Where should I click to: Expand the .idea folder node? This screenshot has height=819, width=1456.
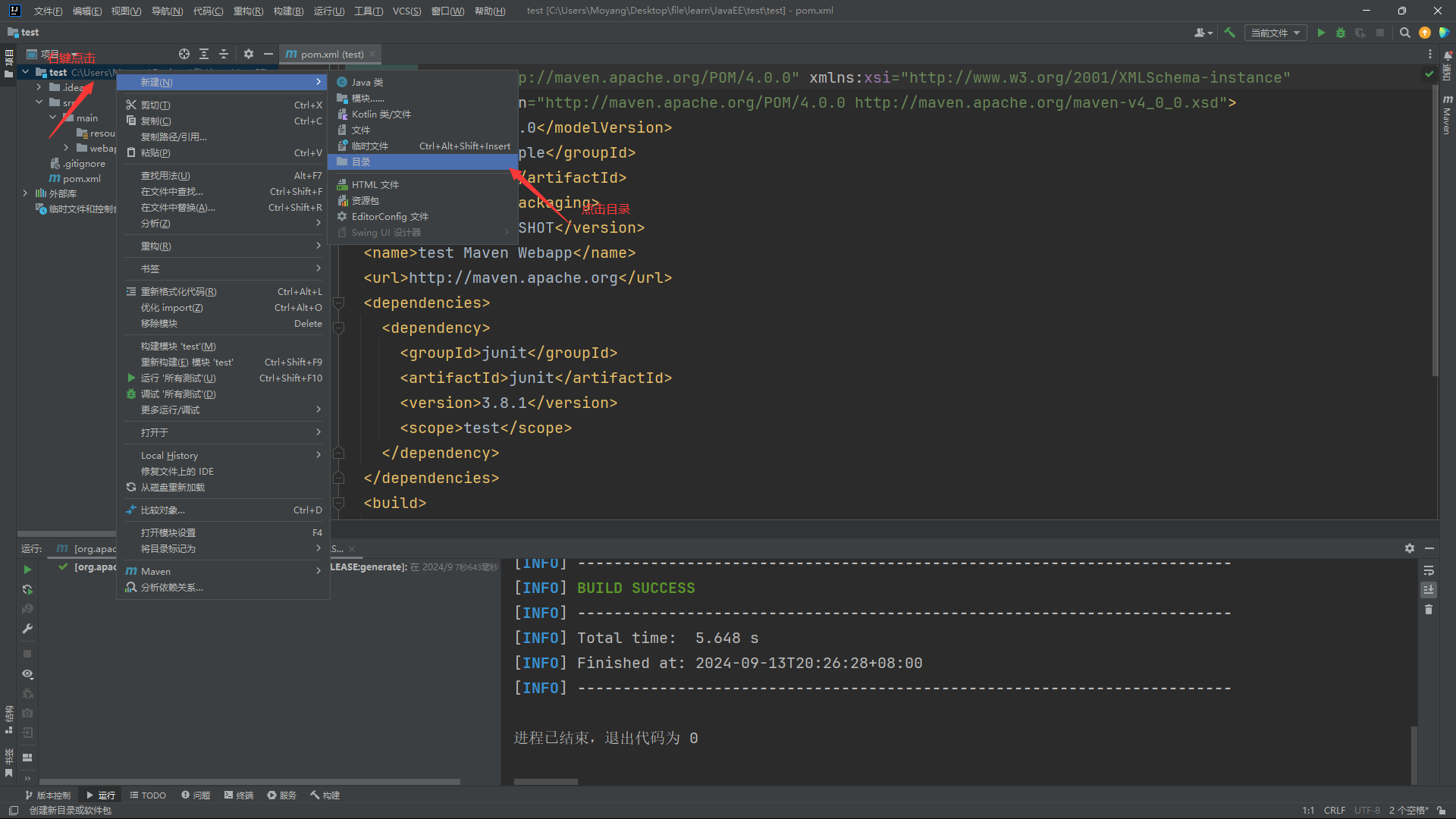pos(39,88)
